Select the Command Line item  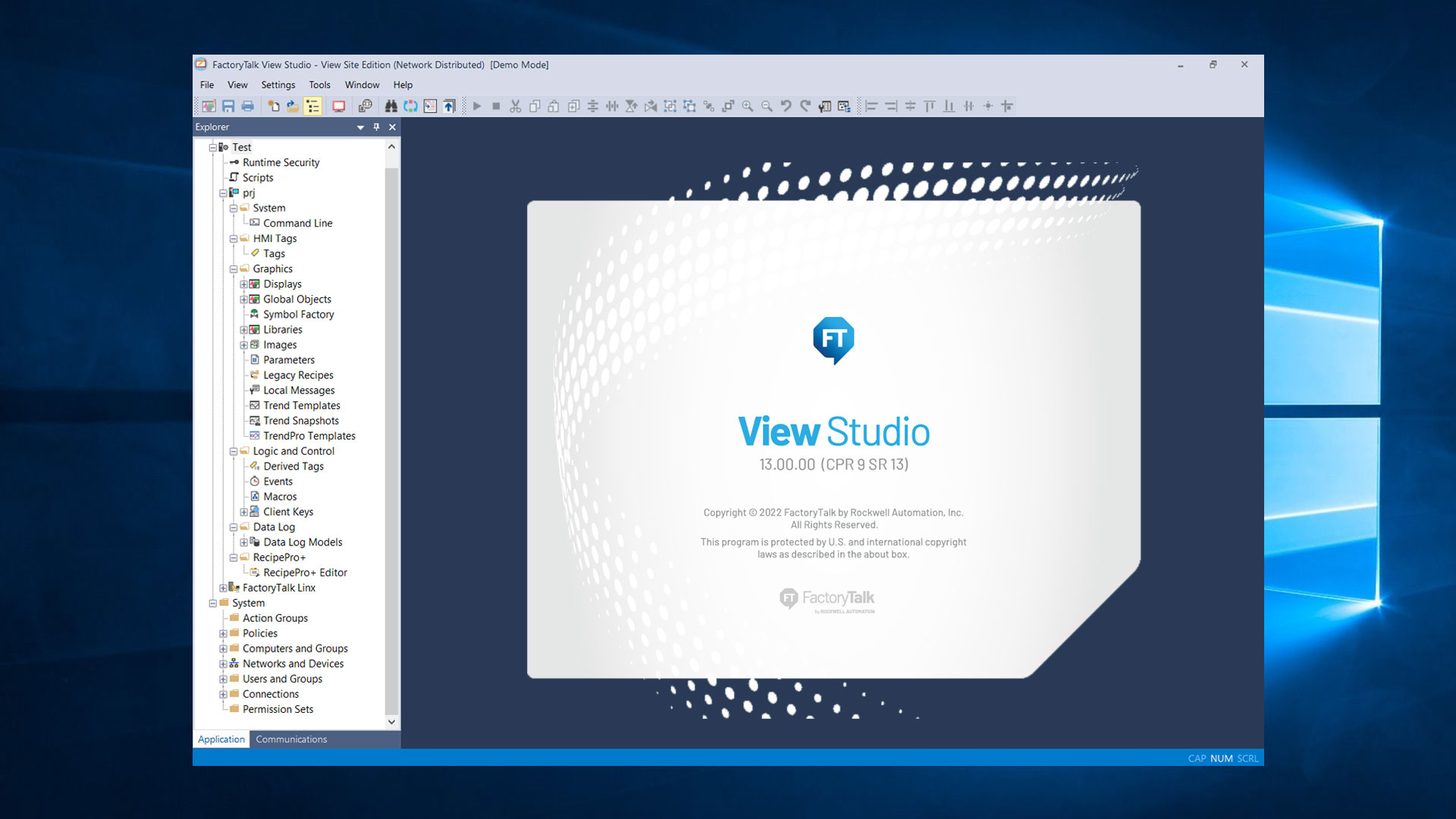click(297, 223)
